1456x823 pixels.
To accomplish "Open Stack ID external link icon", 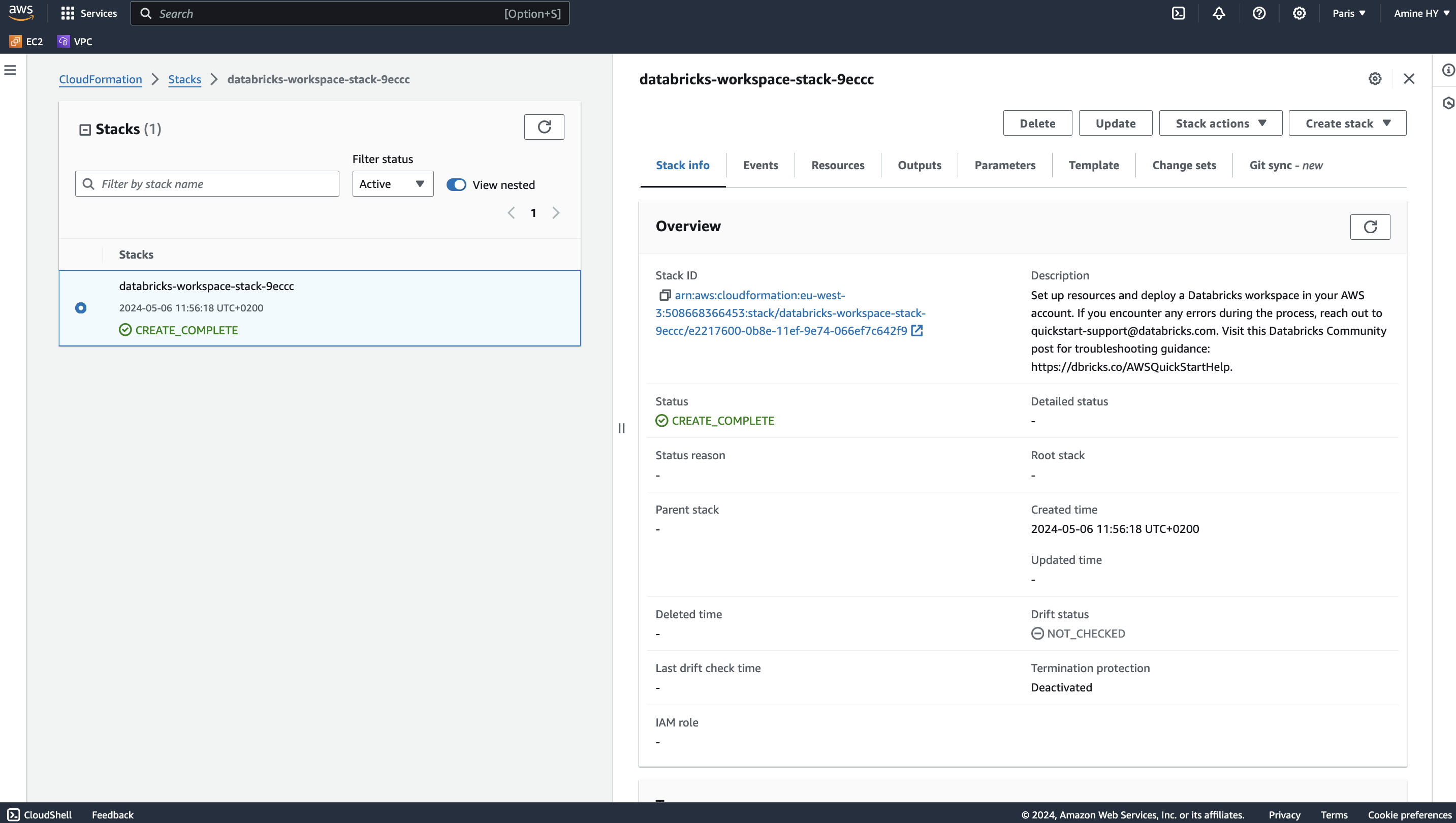I will 917,331.
